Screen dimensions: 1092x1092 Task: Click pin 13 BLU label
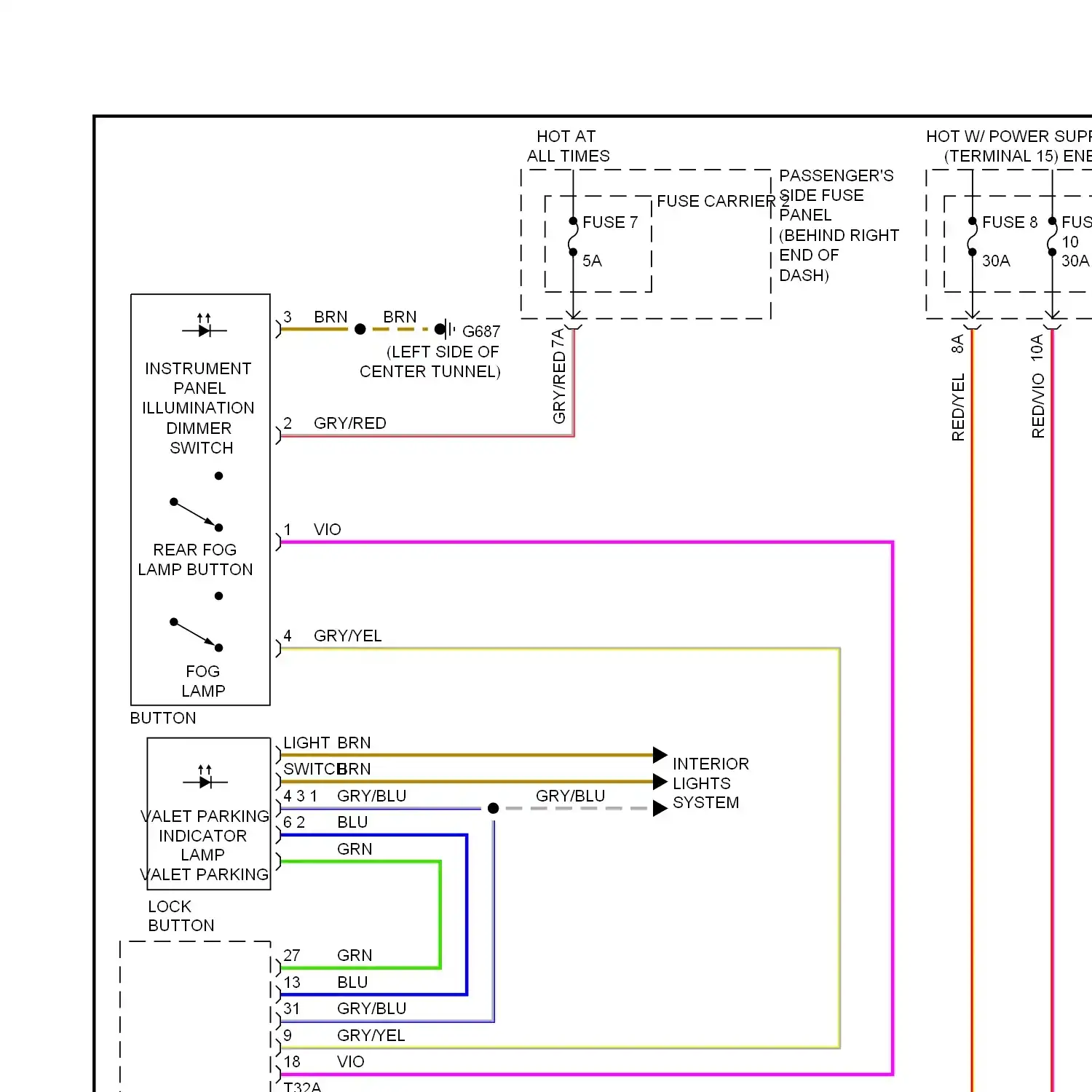point(325,982)
